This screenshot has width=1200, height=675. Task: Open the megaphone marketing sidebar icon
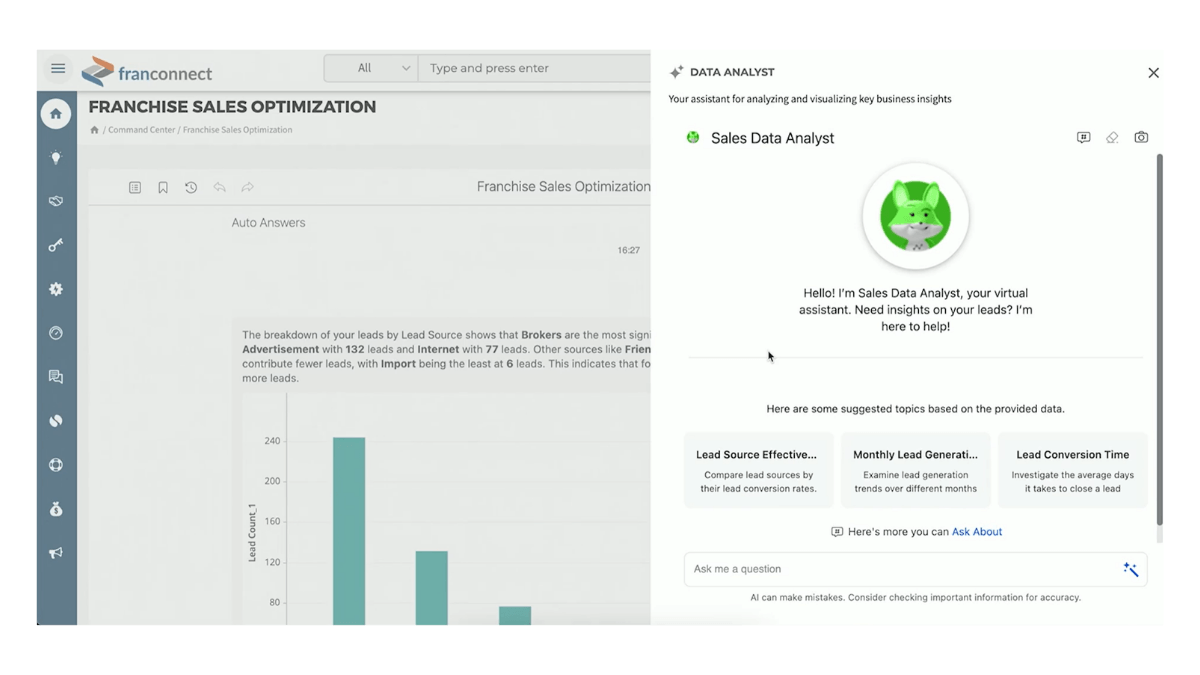pyautogui.click(x=56, y=553)
